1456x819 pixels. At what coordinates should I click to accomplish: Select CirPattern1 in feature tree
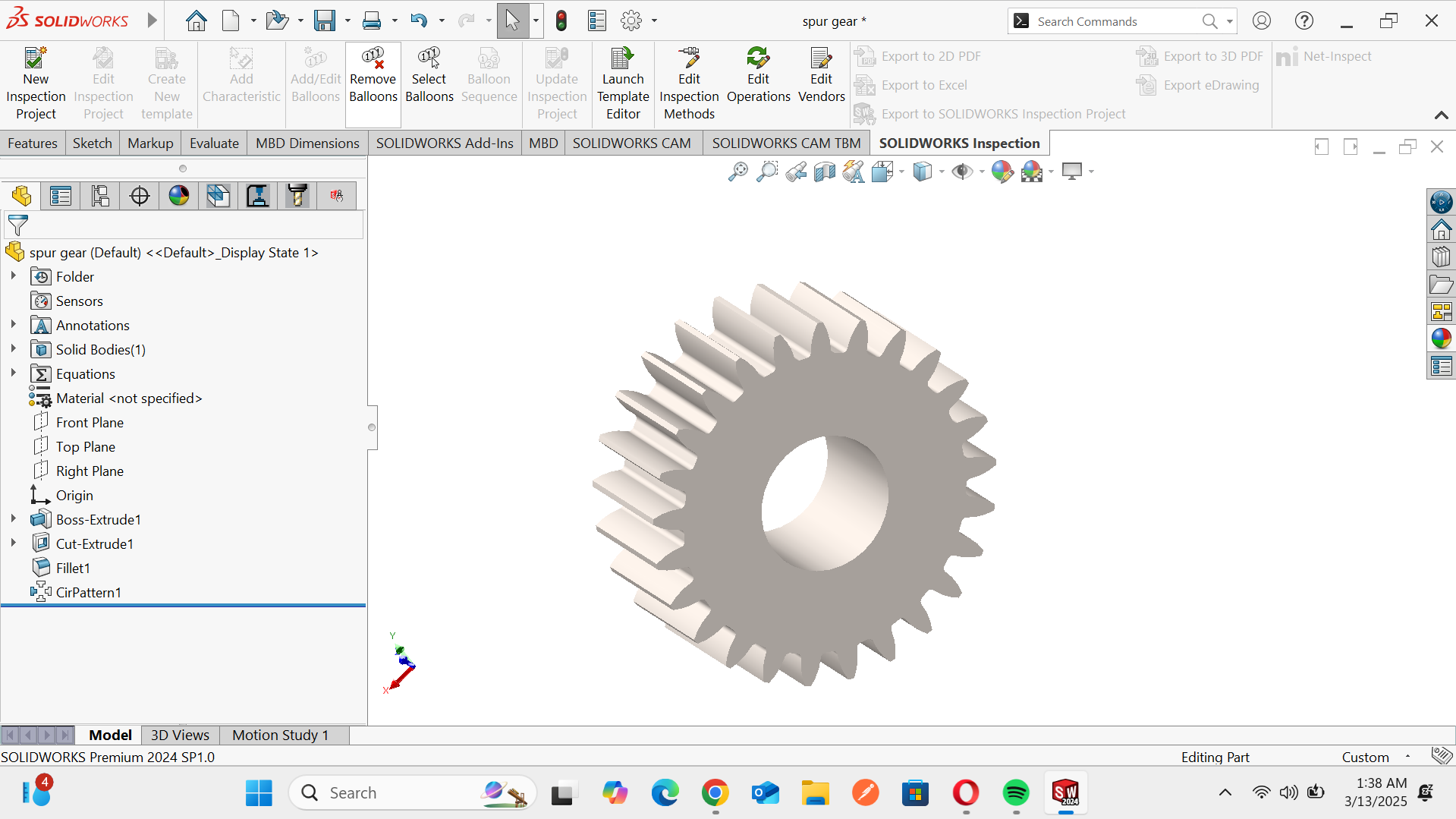(88, 592)
